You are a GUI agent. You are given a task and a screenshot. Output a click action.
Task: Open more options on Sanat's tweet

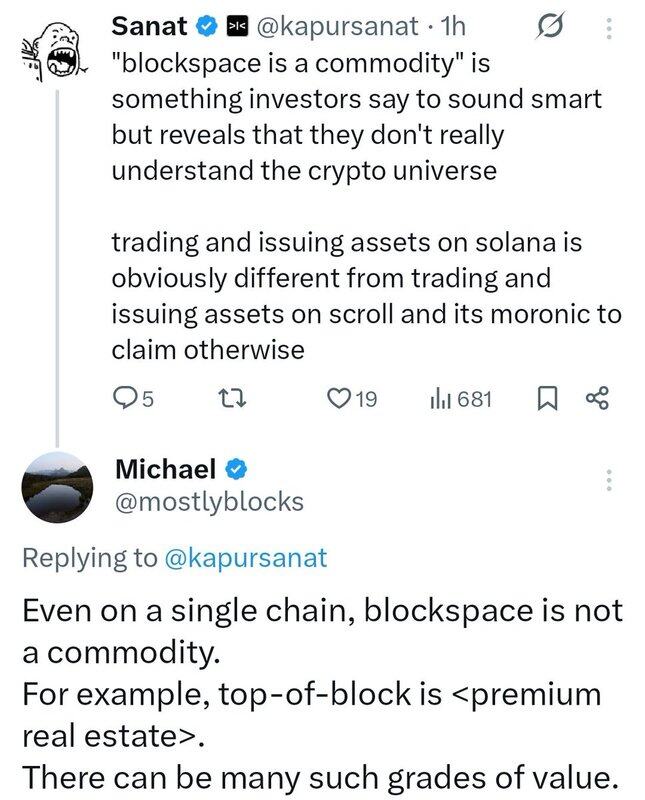(x=609, y=29)
